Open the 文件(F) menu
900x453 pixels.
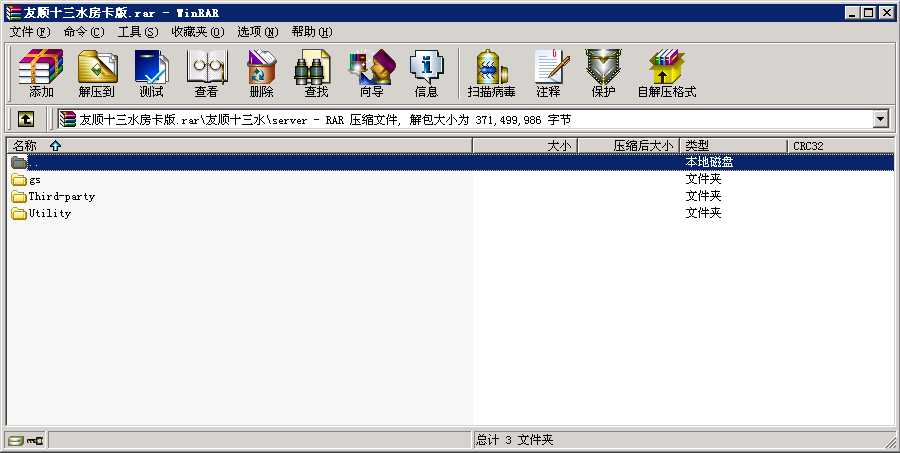click(x=30, y=32)
